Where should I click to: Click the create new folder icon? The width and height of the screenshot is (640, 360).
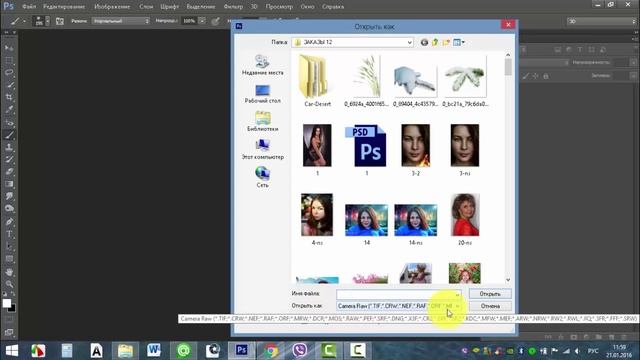446,42
